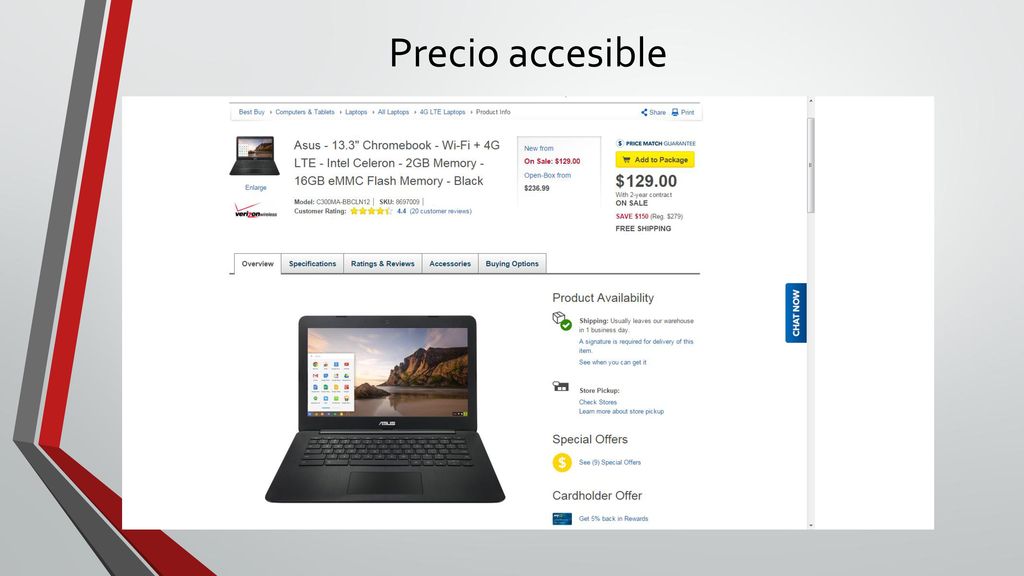Click the Add to Package button
Screen dimensions: 1024x576
[655, 159]
